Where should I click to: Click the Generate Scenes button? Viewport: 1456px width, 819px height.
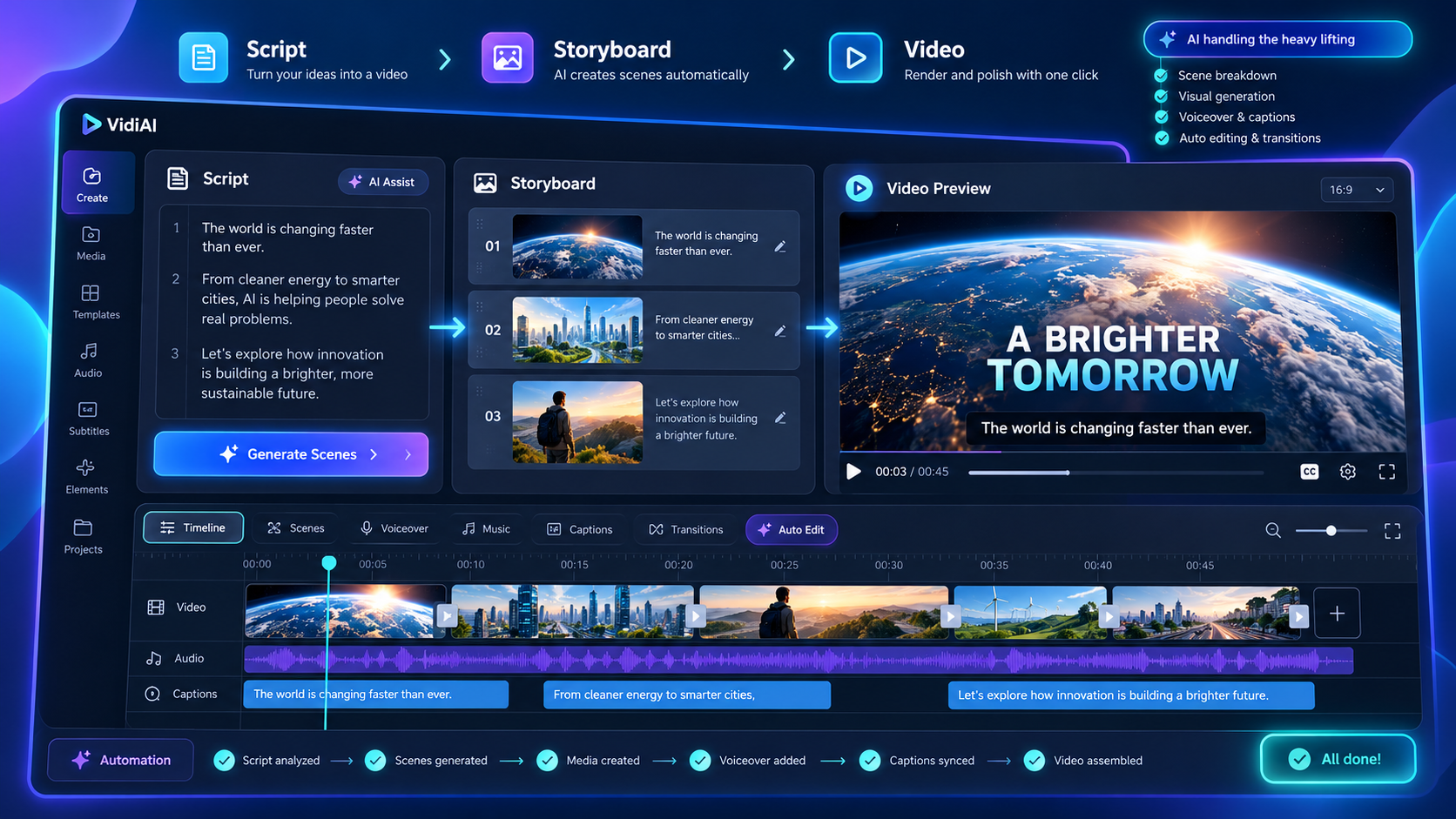point(291,454)
